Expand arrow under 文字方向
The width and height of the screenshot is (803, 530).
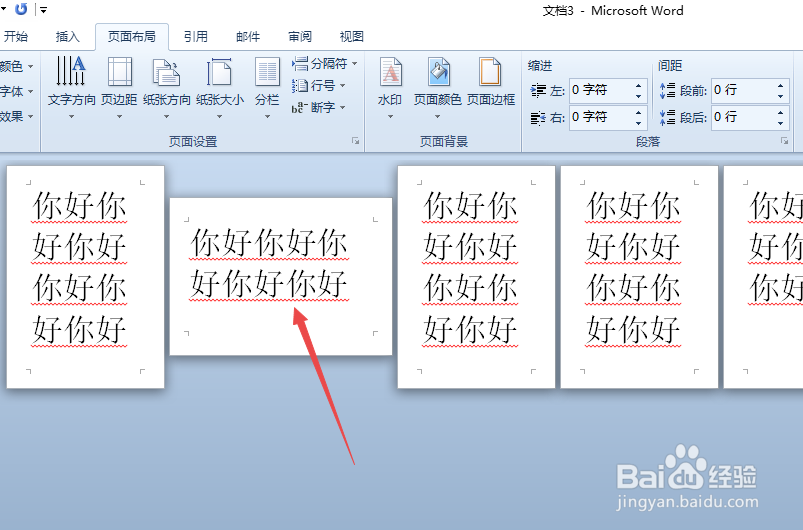pyautogui.click(x=71, y=117)
